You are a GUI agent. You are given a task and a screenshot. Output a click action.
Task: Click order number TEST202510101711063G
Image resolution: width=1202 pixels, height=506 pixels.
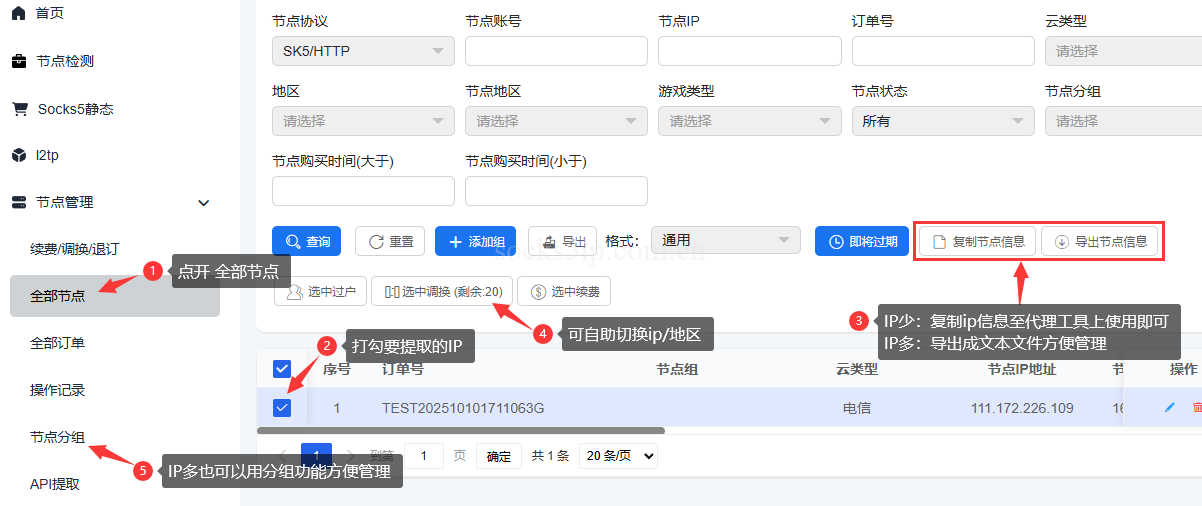[463, 408]
